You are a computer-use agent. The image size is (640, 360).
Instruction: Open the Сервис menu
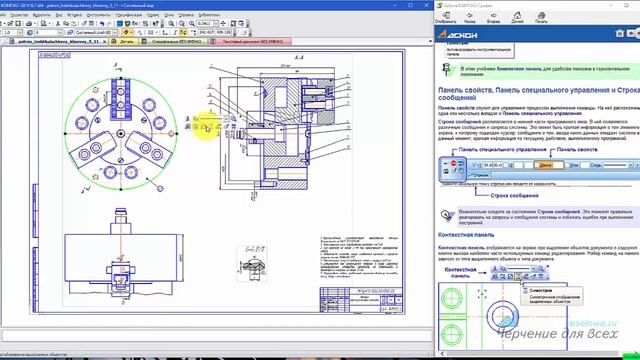(153, 15)
